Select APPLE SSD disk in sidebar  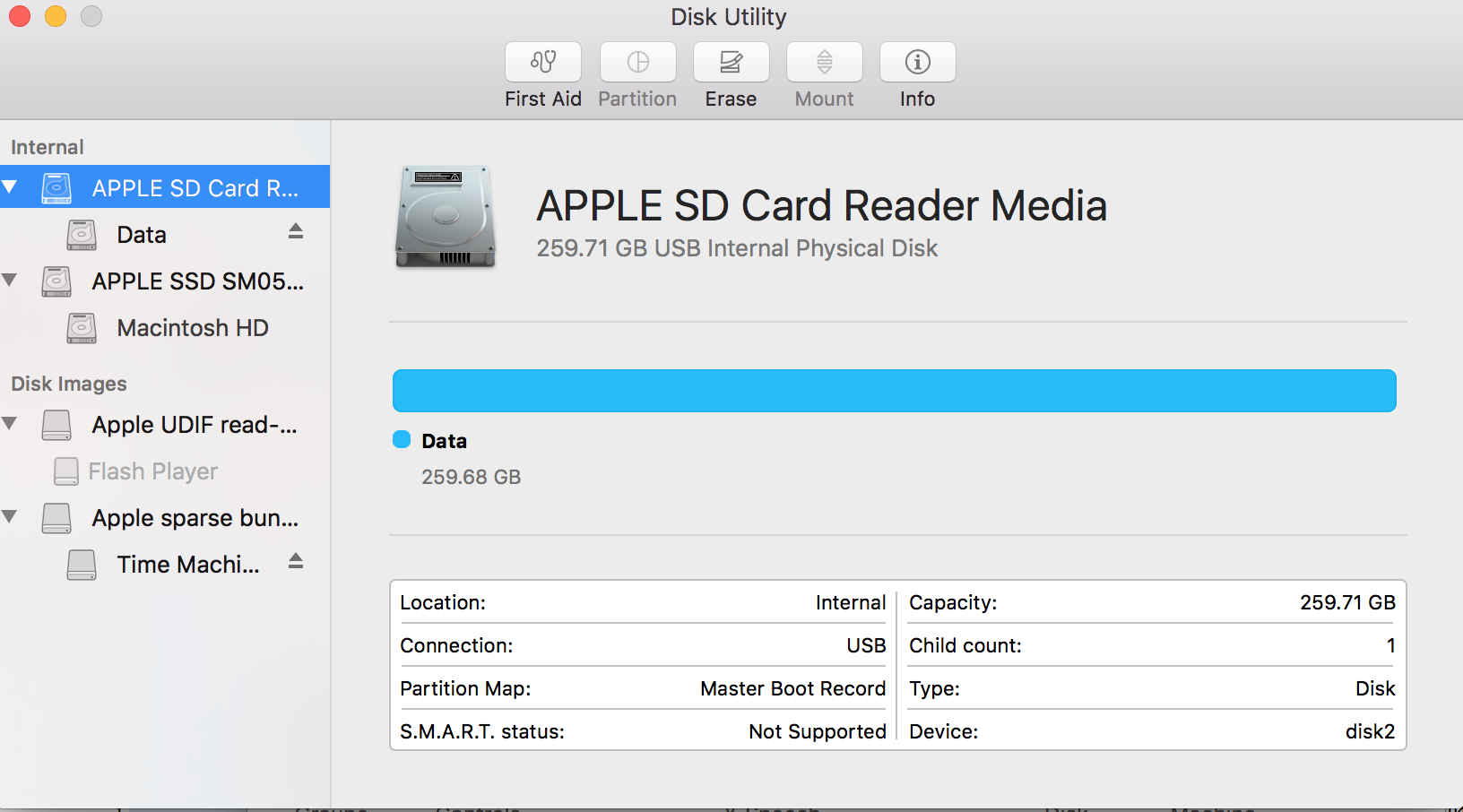point(197,281)
